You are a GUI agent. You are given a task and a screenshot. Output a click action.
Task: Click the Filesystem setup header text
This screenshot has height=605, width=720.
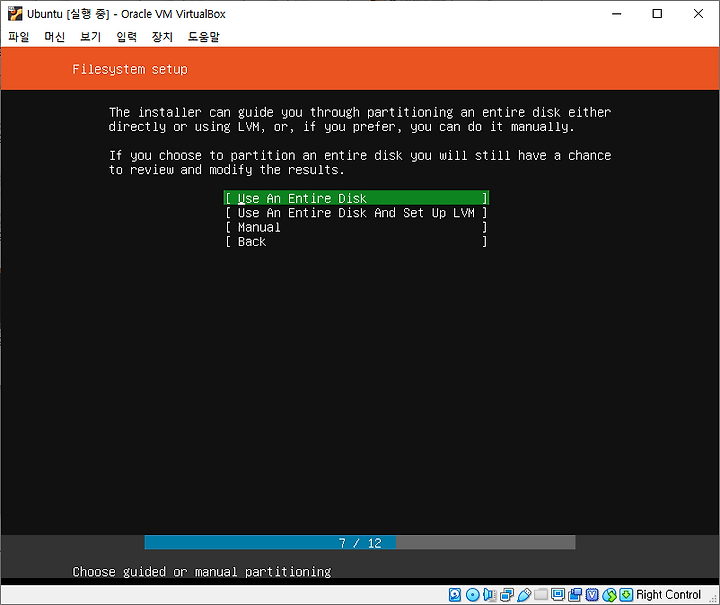(x=130, y=69)
